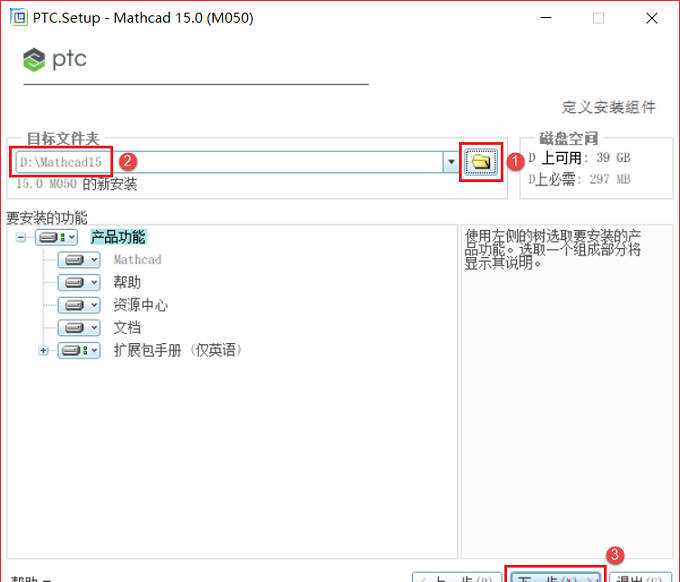Open the destination folder path dropdown arrow
Viewport: 680px width, 582px height.
(451, 162)
